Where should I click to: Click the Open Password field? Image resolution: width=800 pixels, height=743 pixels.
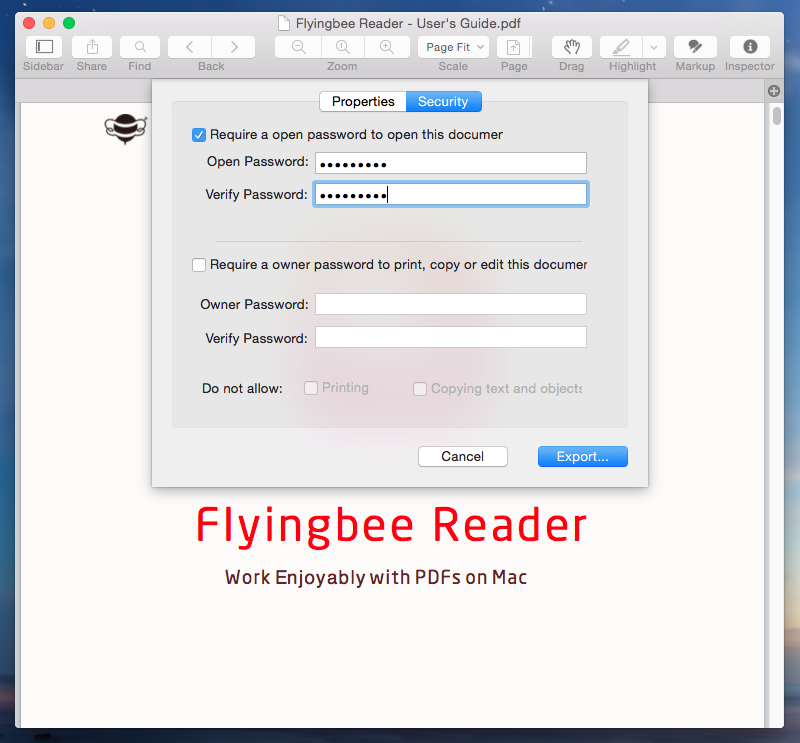[x=451, y=163]
